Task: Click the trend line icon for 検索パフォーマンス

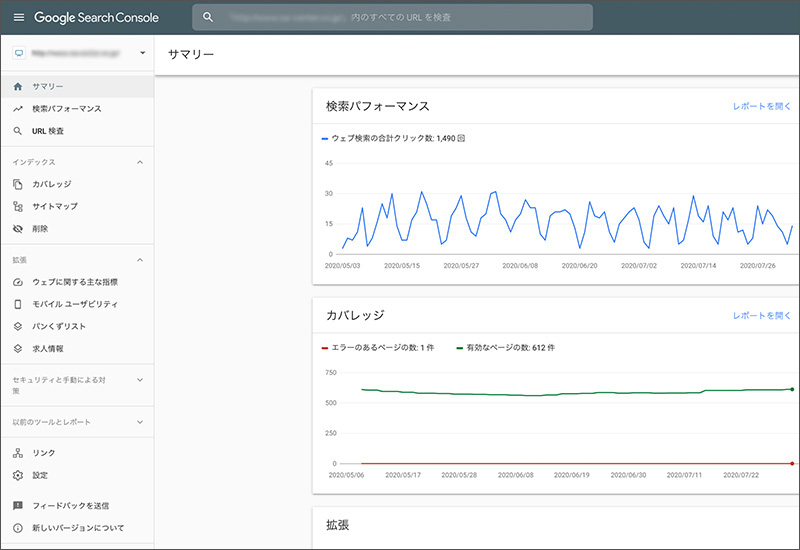Action: point(18,109)
